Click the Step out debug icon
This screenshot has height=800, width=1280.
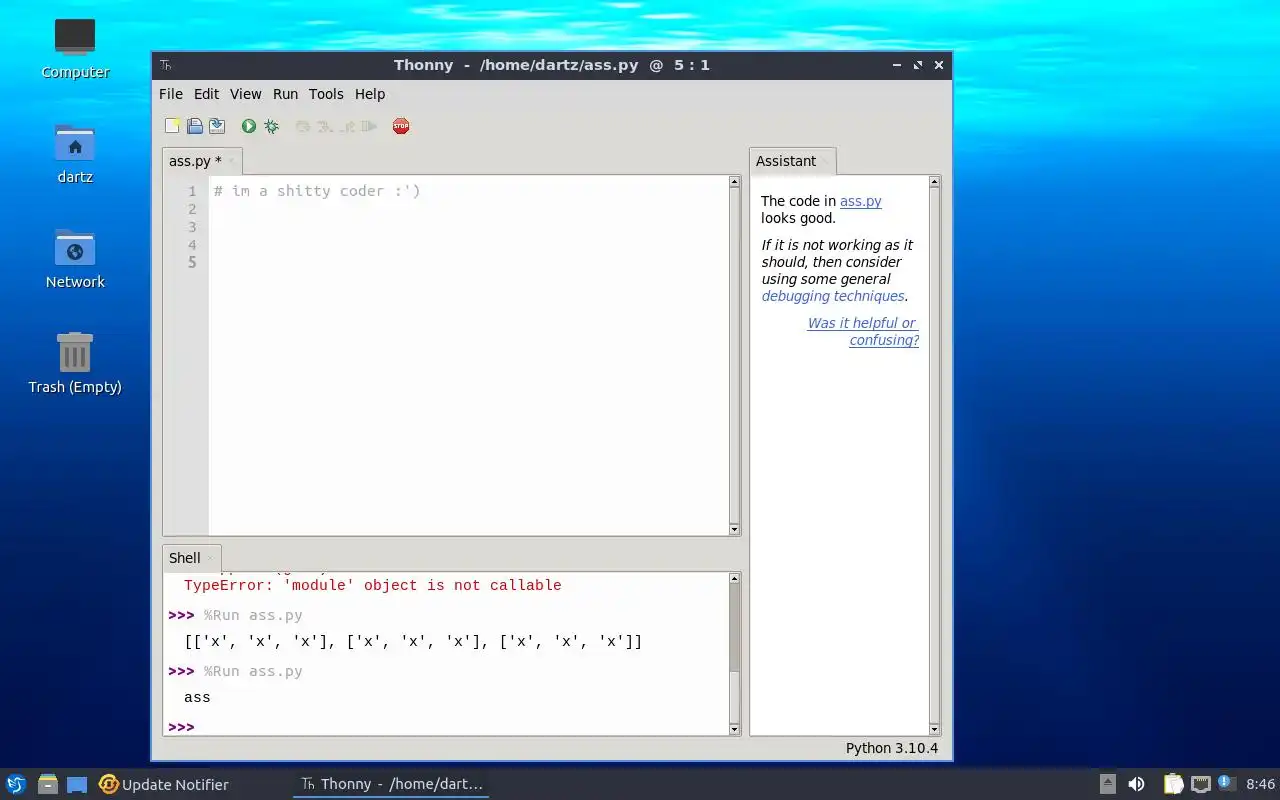click(x=348, y=126)
